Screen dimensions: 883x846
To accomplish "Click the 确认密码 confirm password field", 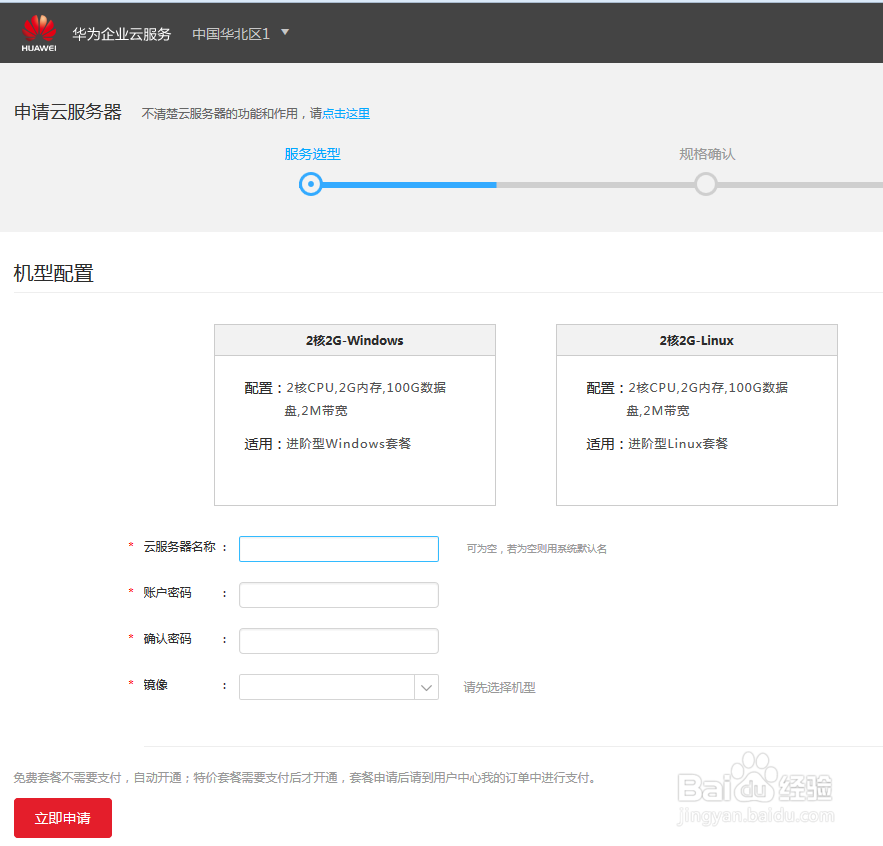I will pos(338,640).
